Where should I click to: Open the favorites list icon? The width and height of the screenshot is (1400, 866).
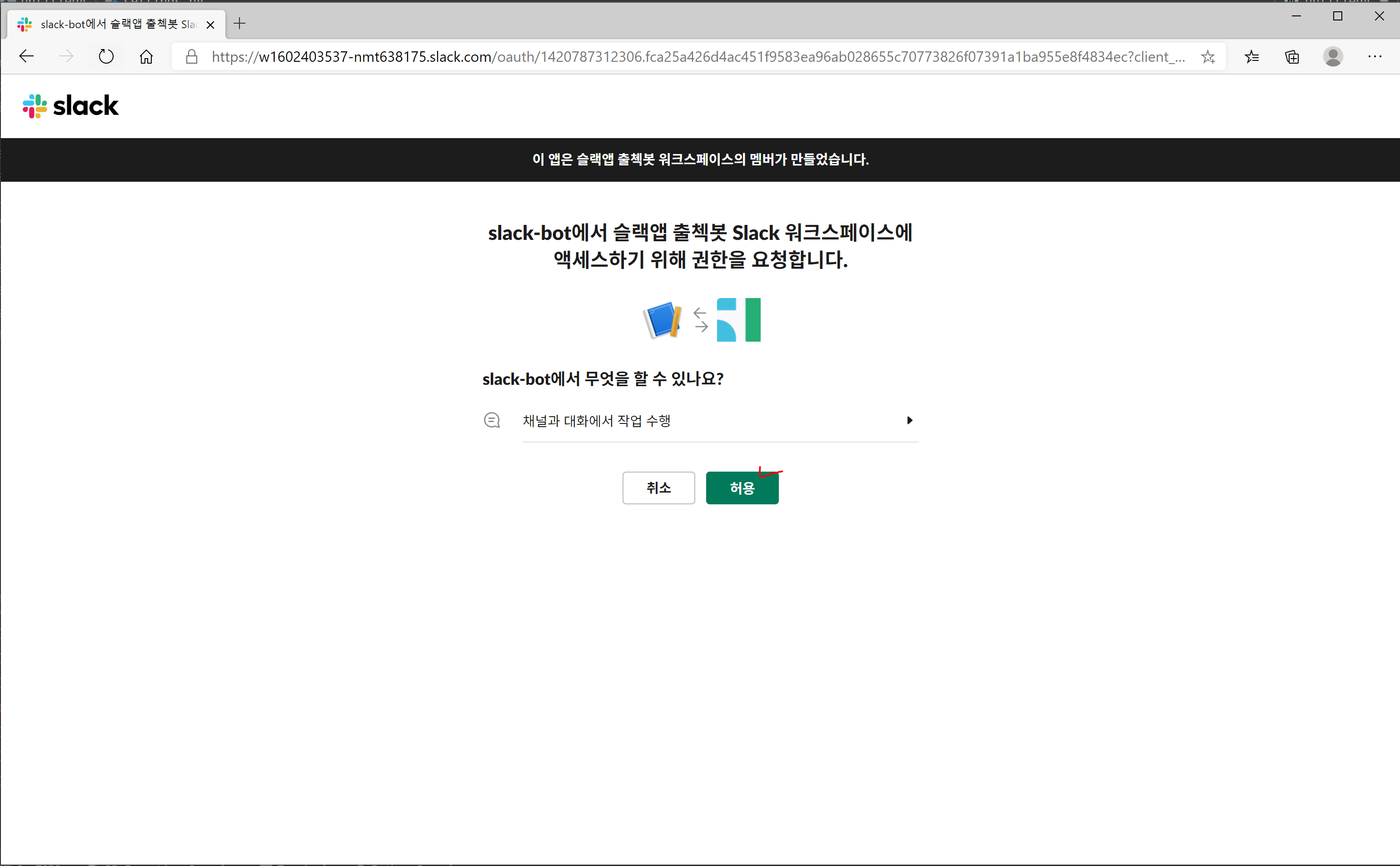click(1251, 56)
